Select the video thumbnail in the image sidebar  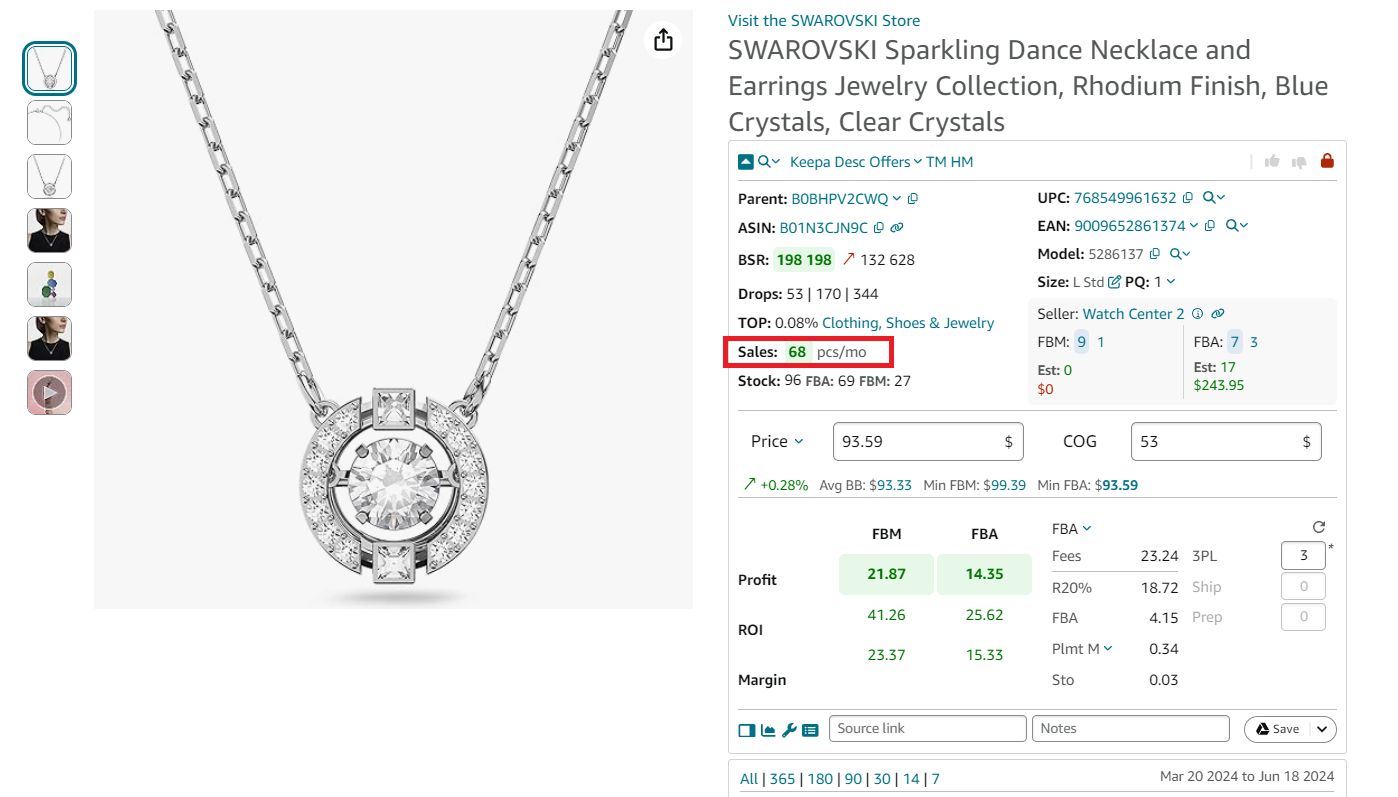point(49,392)
